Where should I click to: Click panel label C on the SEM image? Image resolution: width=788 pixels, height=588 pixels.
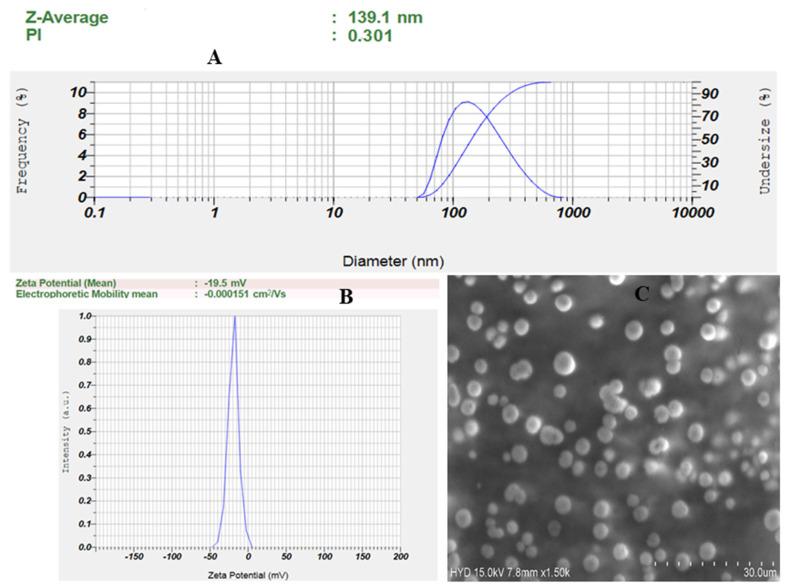pos(642,294)
